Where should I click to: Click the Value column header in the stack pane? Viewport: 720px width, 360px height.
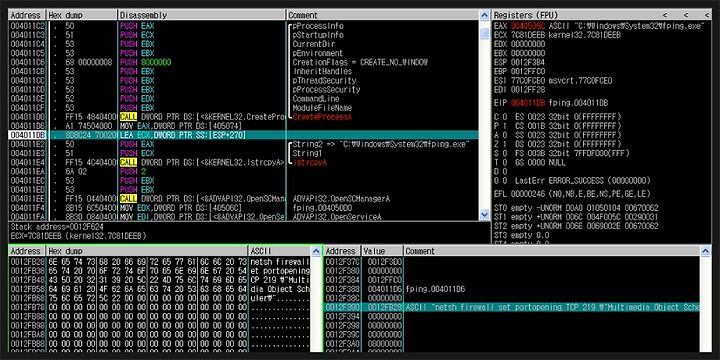[x=382, y=251]
